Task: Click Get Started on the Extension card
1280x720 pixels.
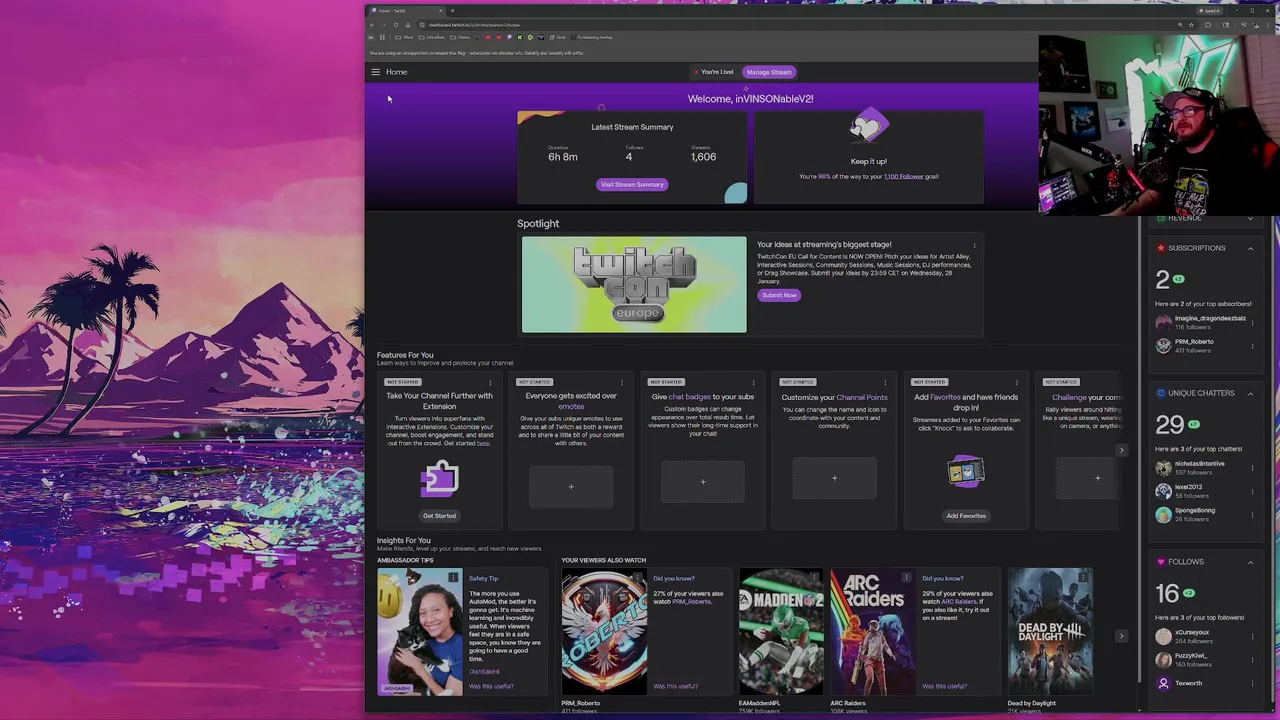Action: 439,516
